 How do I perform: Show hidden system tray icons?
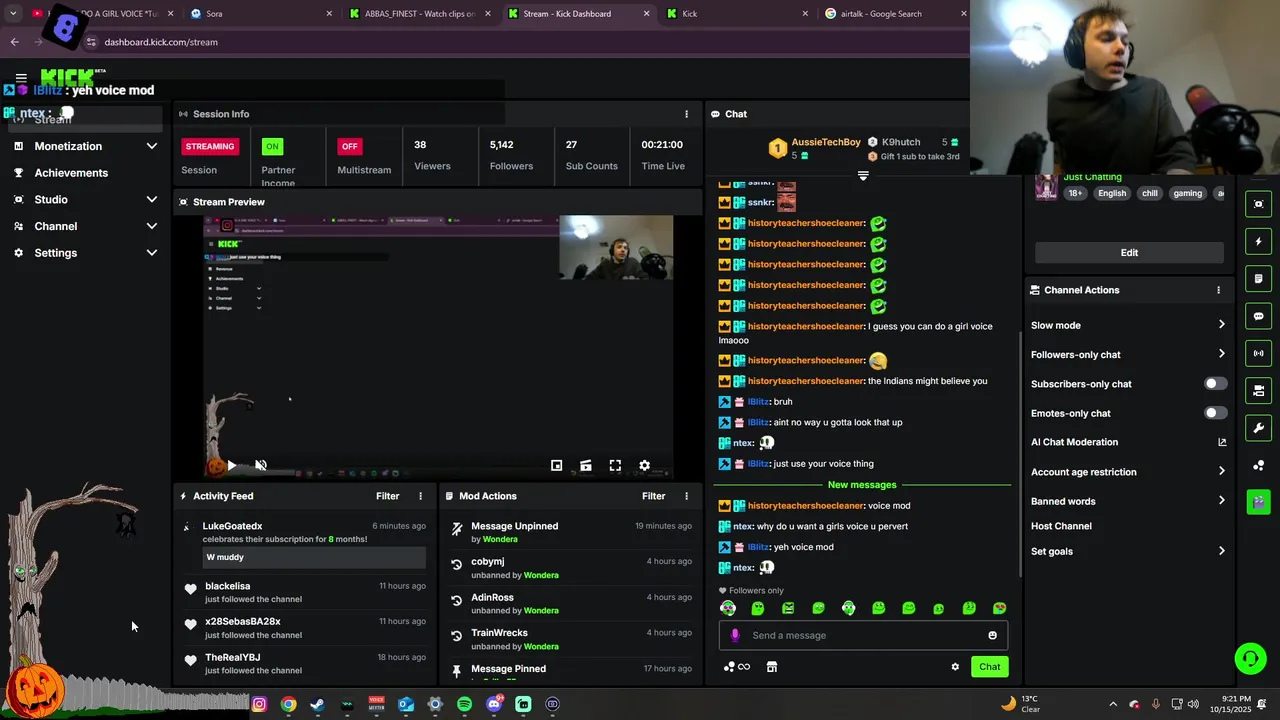[1113, 704]
